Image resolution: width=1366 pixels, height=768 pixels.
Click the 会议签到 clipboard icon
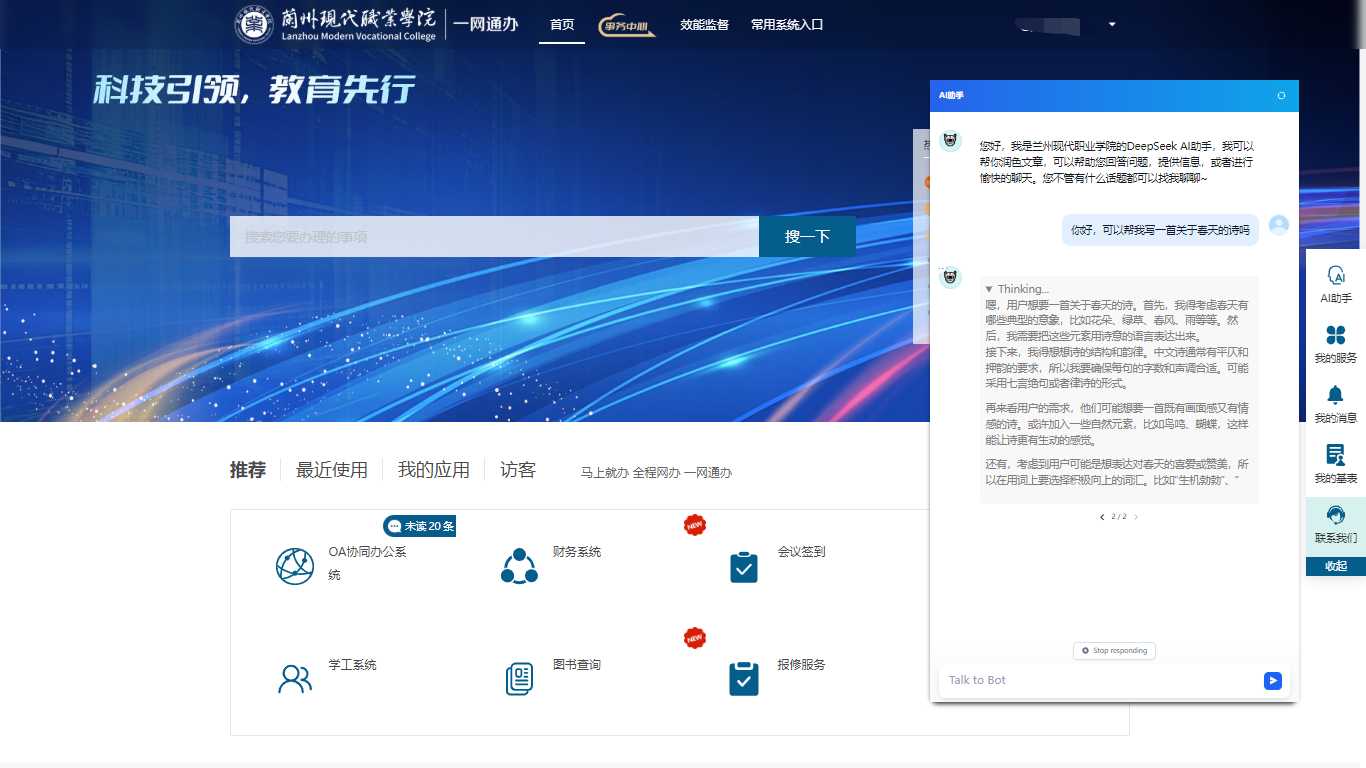tap(743, 567)
